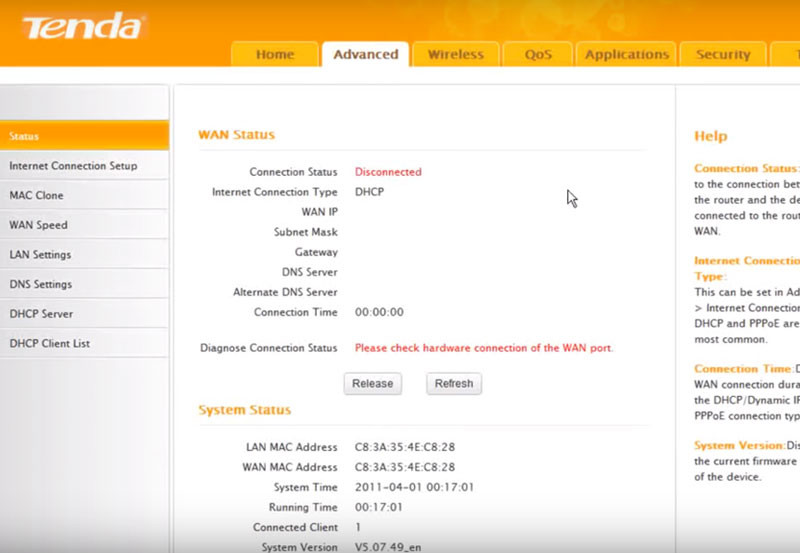Open the Home tab
Screen dimensions: 800x553
275,54
